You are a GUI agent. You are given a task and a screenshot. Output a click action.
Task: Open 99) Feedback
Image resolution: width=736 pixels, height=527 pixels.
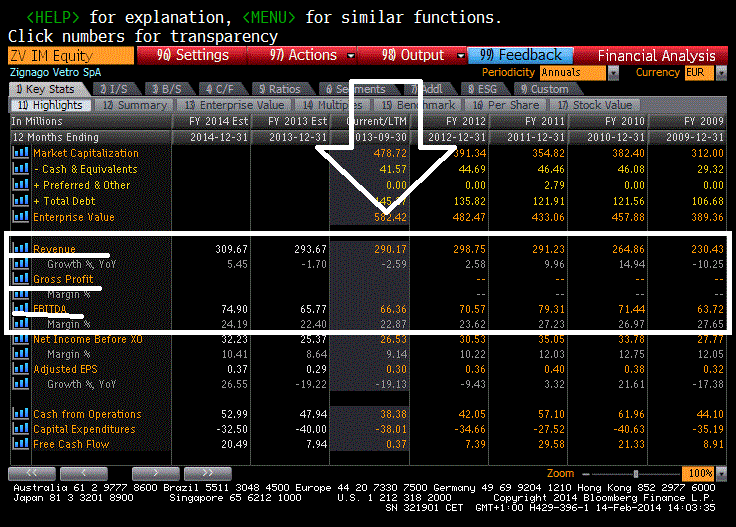[x=520, y=55]
